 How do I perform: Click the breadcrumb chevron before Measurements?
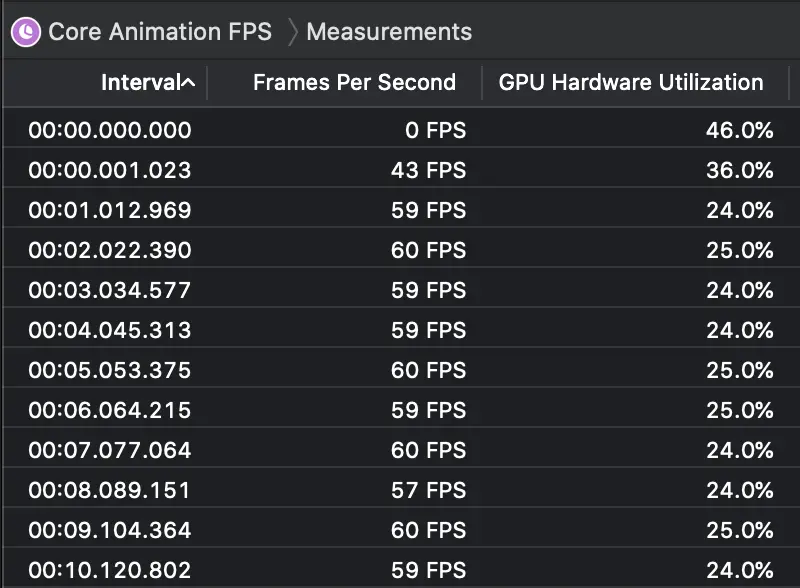pyautogui.click(x=292, y=31)
